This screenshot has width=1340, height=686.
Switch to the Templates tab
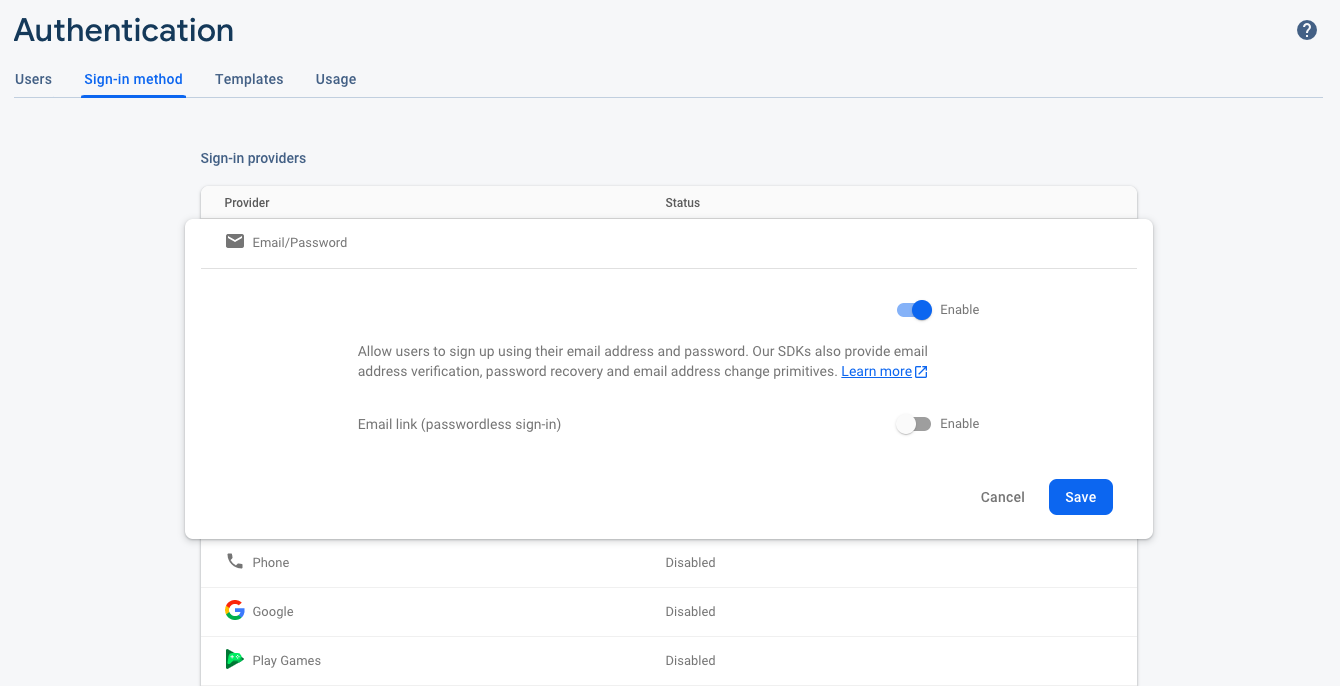click(x=249, y=79)
